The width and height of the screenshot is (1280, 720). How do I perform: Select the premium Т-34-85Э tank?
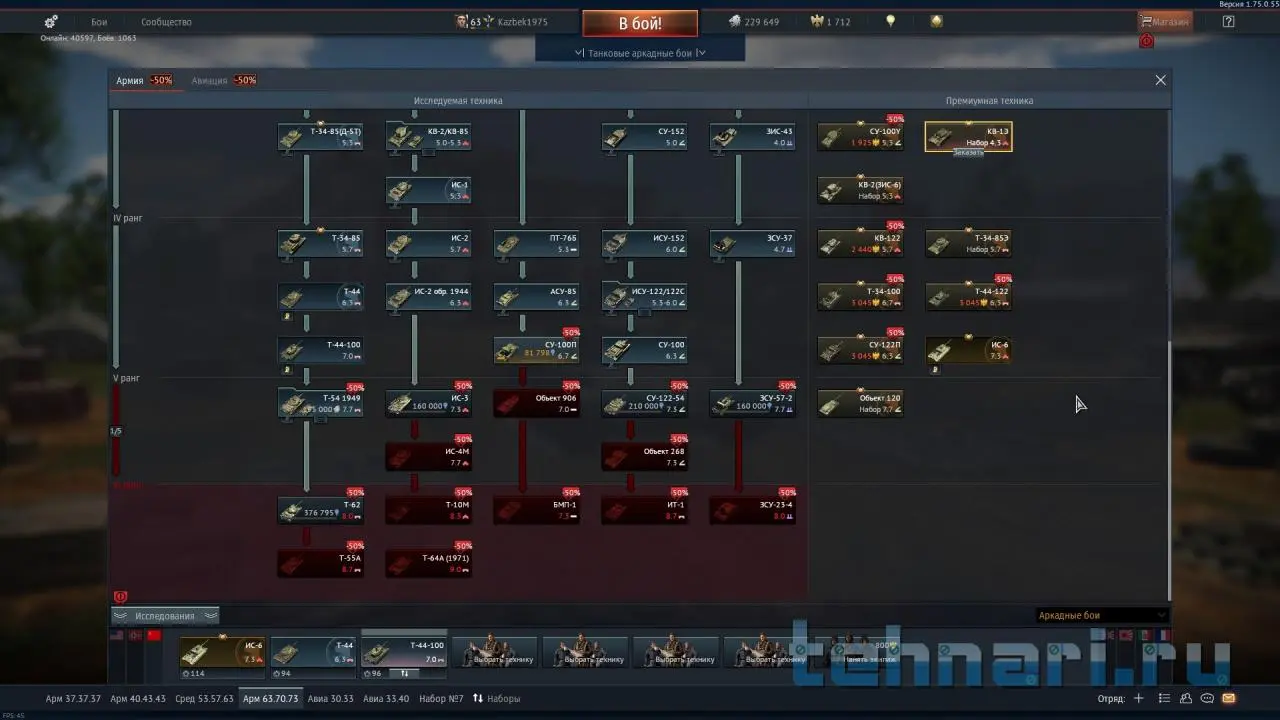pos(968,244)
